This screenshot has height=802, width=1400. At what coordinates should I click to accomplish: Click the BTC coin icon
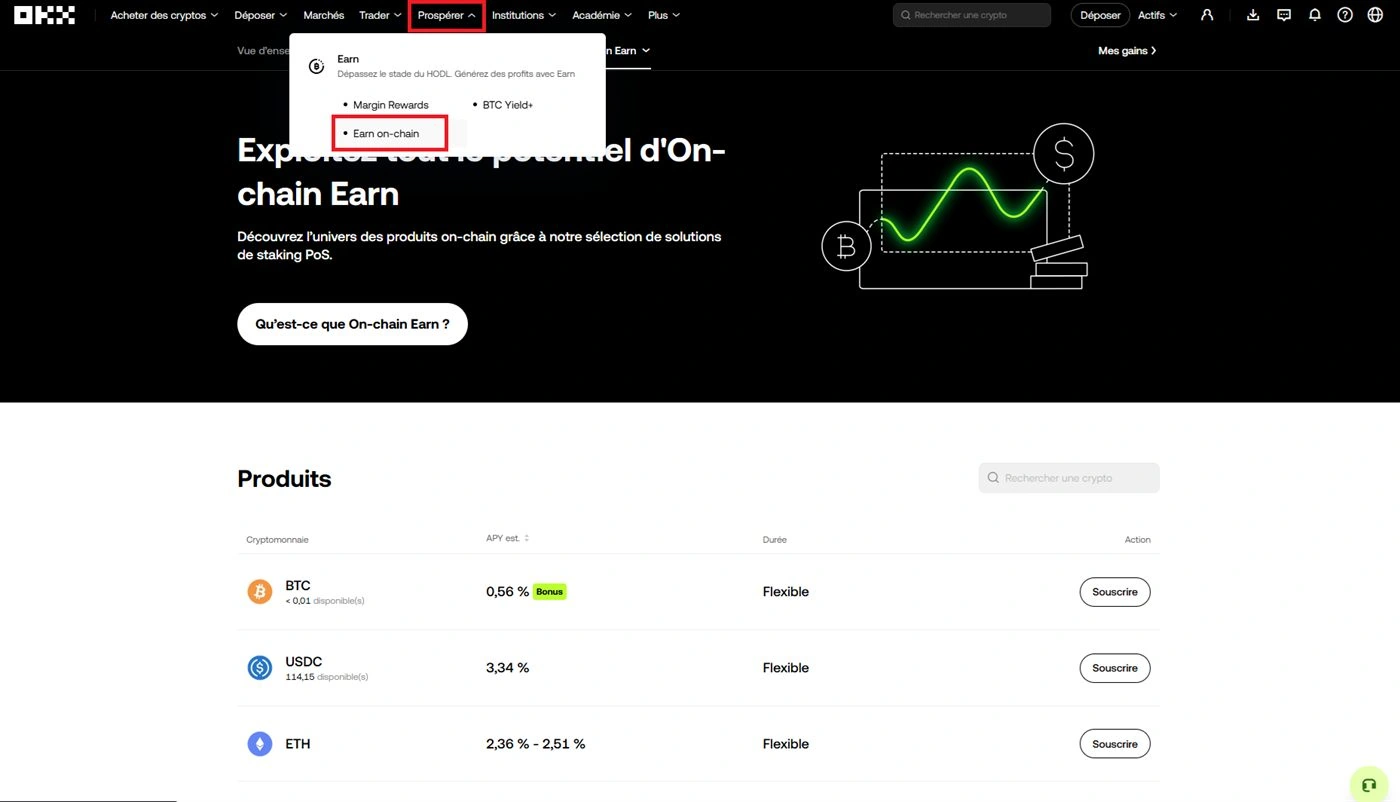260,592
